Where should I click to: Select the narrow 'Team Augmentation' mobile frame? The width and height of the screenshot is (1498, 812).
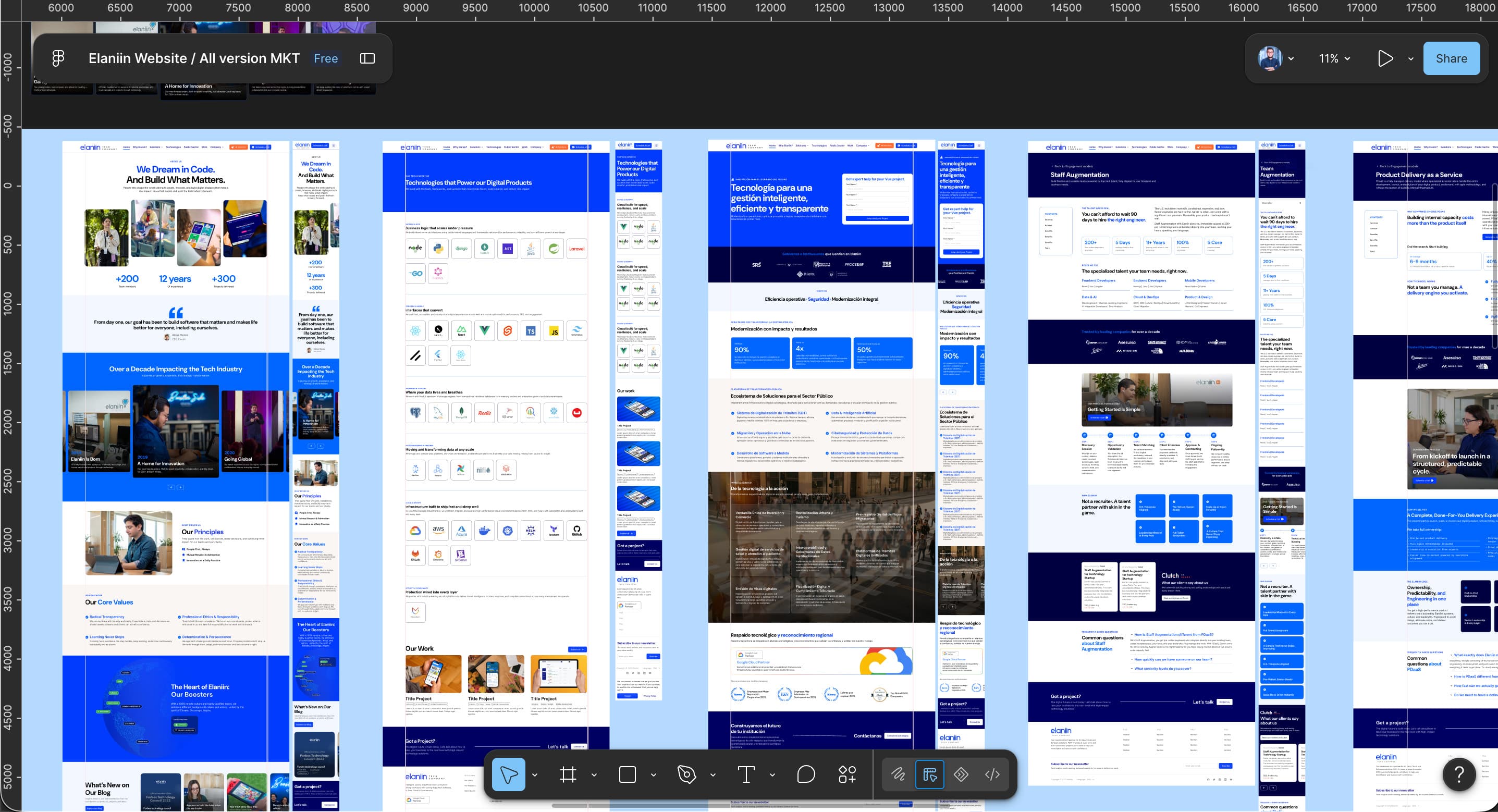1282,477
